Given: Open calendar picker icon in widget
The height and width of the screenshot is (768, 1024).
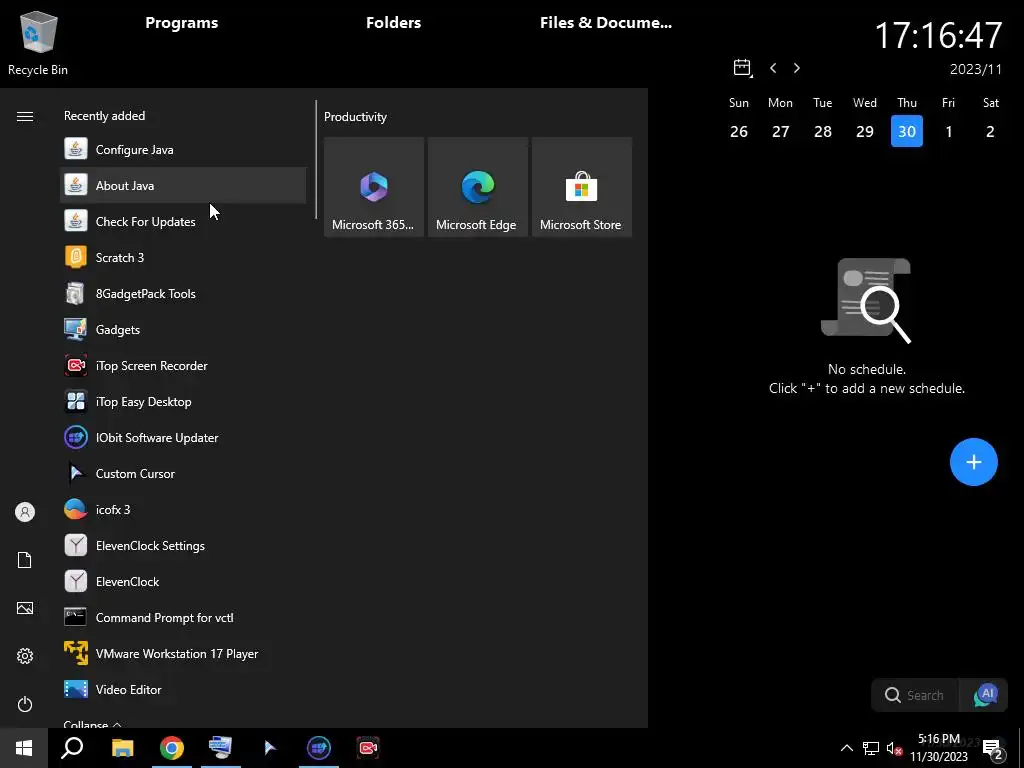Looking at the screenshot, I should coord(743,68).
